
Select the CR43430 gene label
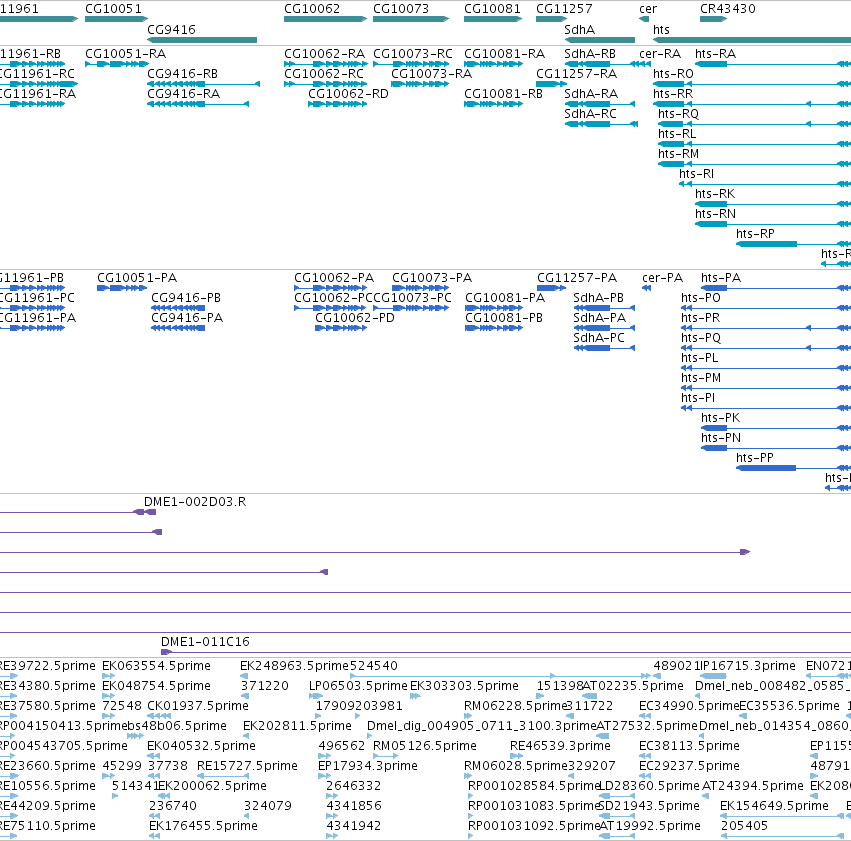[728, 9]
